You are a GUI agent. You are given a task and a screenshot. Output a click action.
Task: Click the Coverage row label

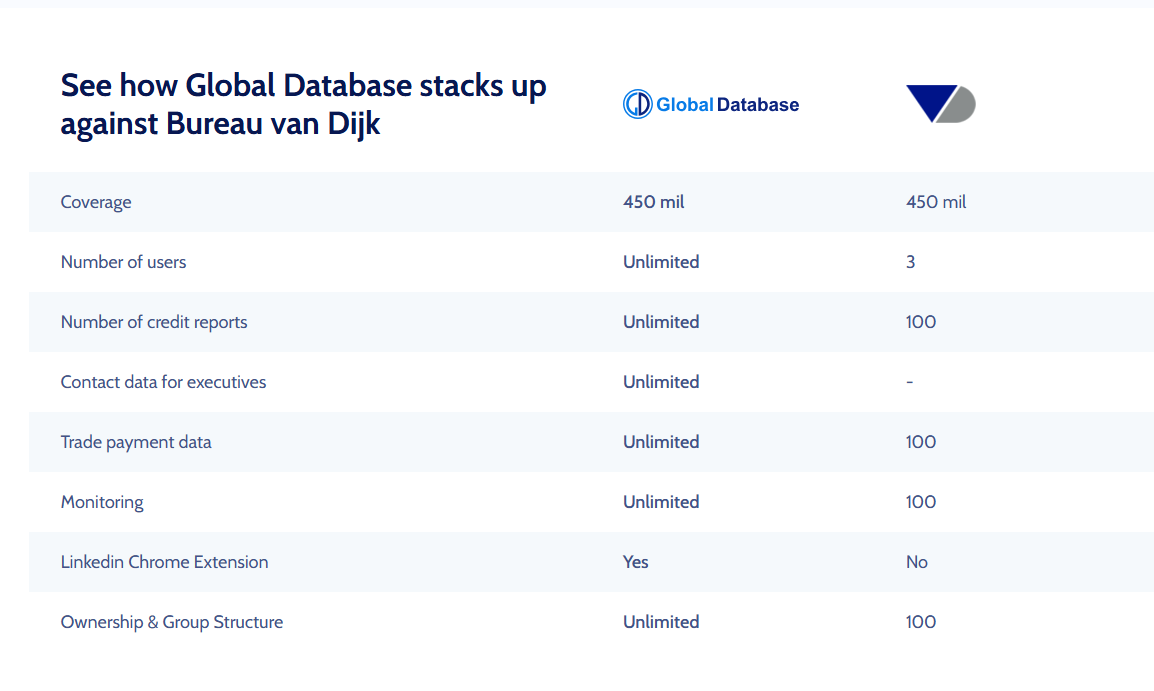(x=96, y=202)
